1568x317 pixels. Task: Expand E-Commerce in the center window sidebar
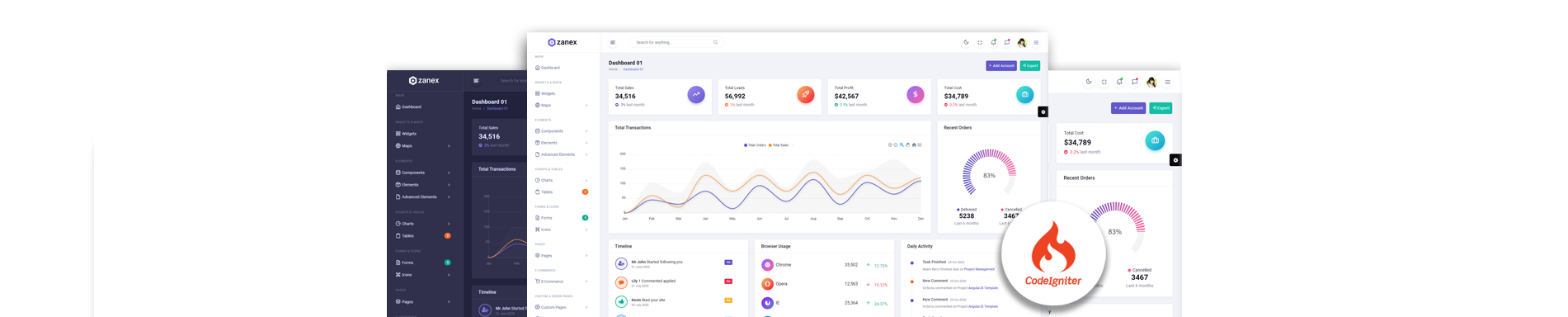pyautogui.click(x=561, y=282)
